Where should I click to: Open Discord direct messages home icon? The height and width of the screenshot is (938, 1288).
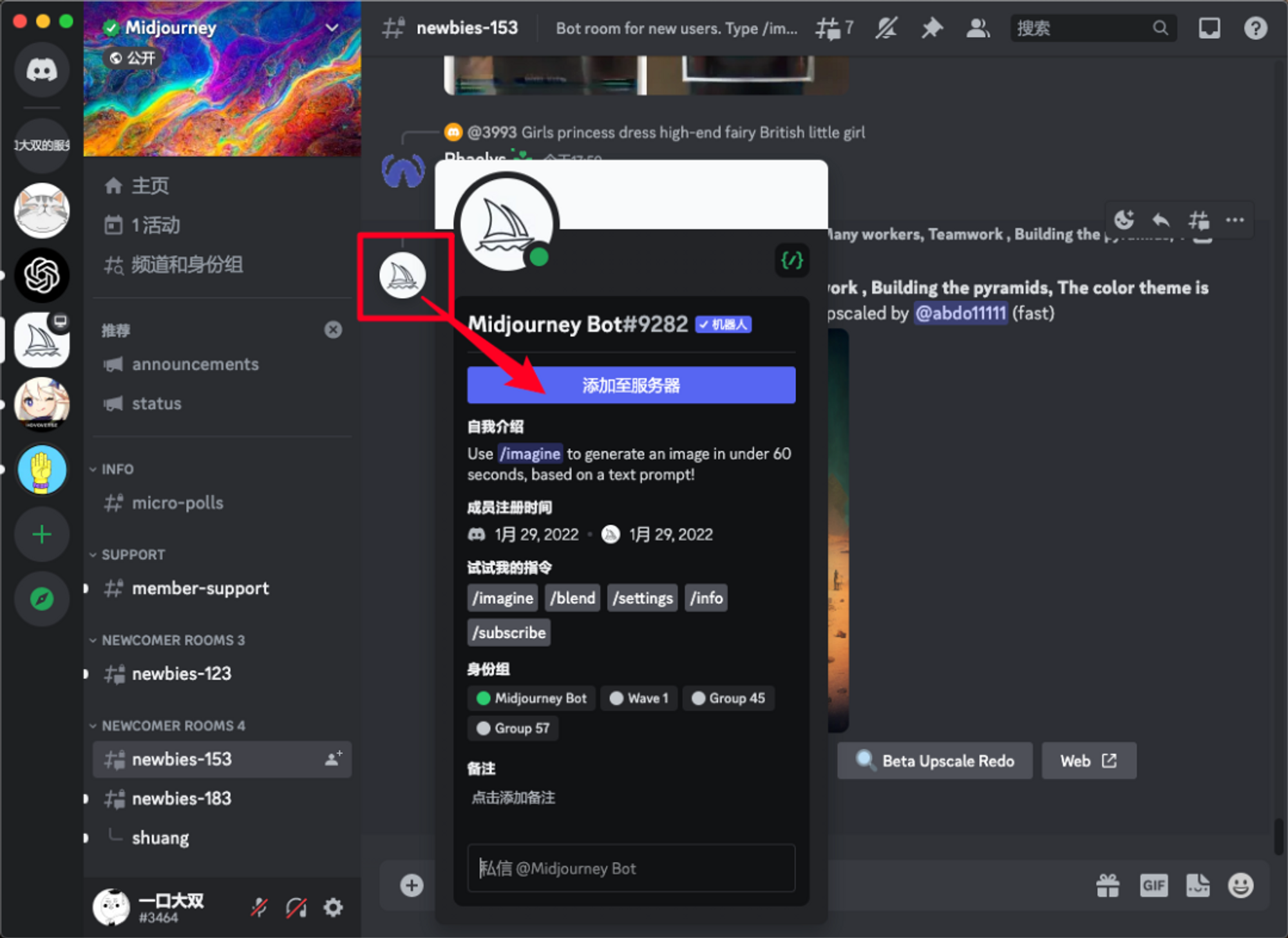tap(42, 70)
